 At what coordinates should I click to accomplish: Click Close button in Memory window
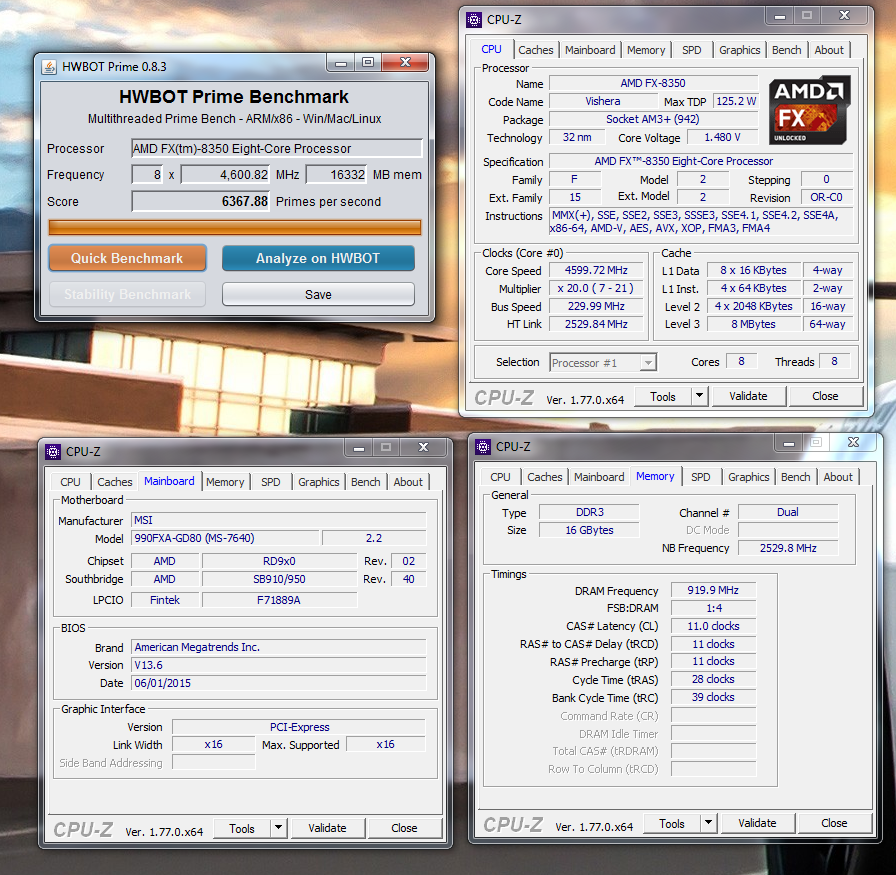[x=834, y=823]
